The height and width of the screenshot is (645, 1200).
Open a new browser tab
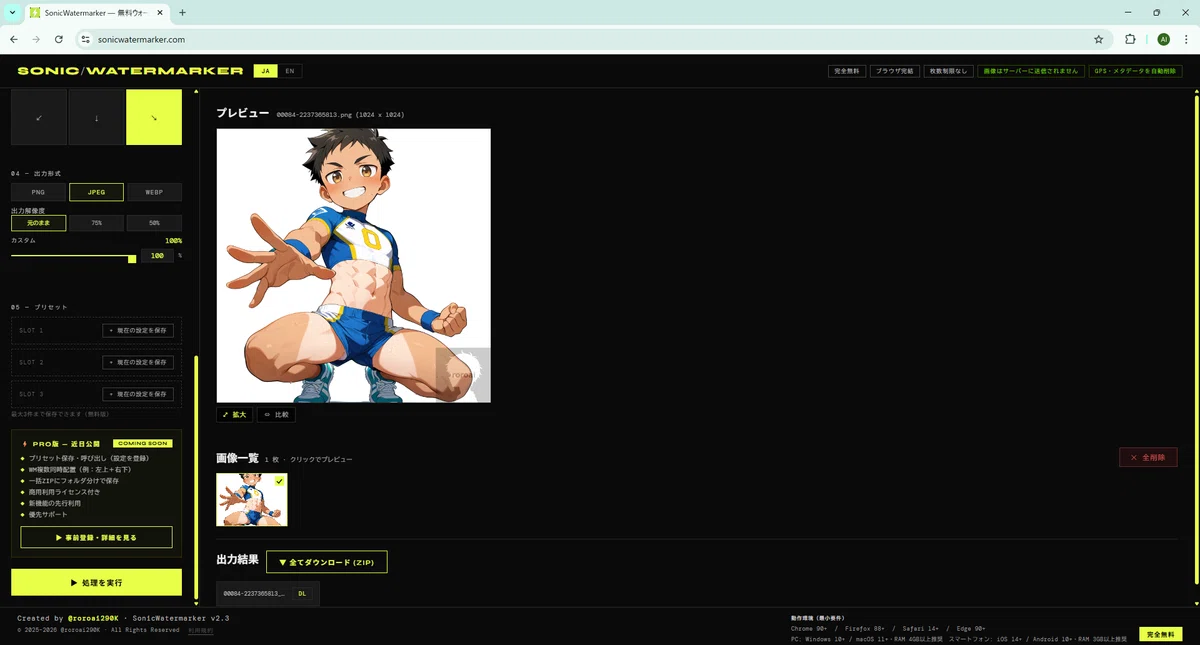182,13
